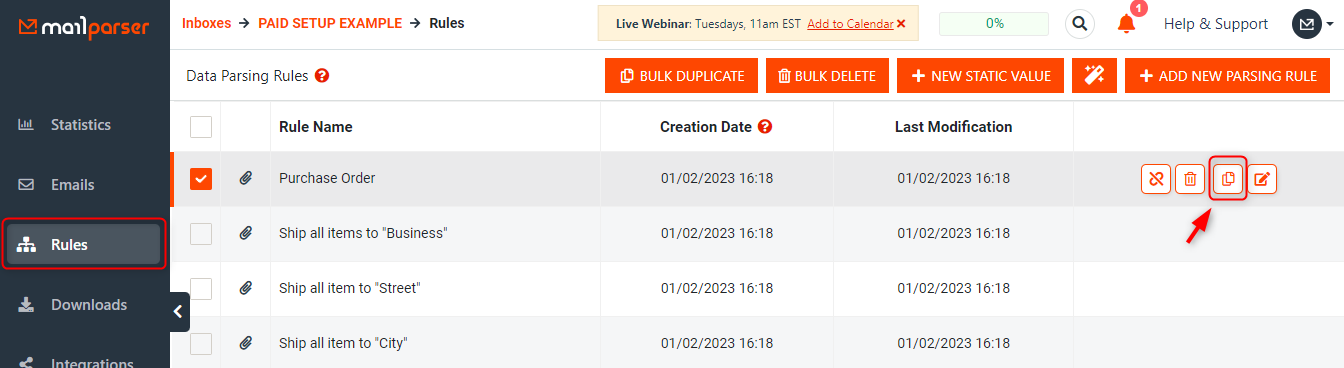
Task: Uncheck the Purchase Order rule checkbox
Action: click(201, 179)
